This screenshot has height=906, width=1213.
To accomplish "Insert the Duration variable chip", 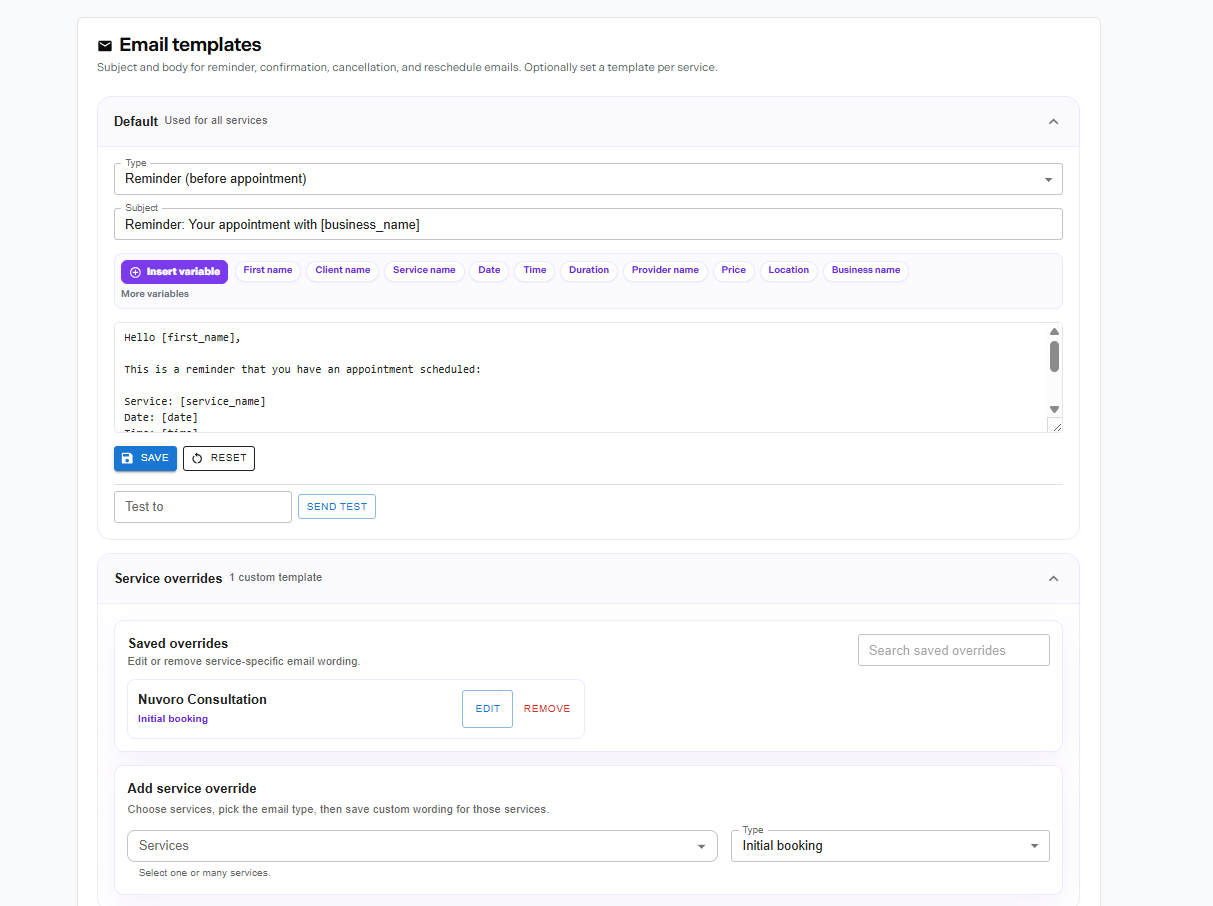I will click(x=589, y=271).
